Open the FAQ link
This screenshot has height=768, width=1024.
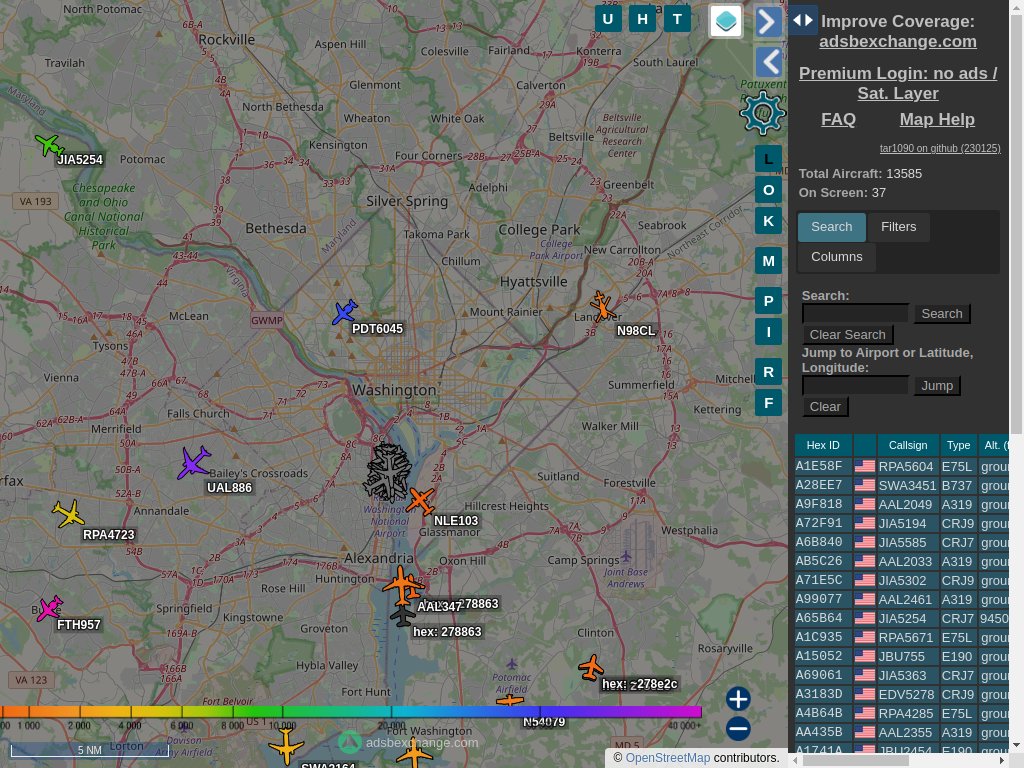click(838, 119)
